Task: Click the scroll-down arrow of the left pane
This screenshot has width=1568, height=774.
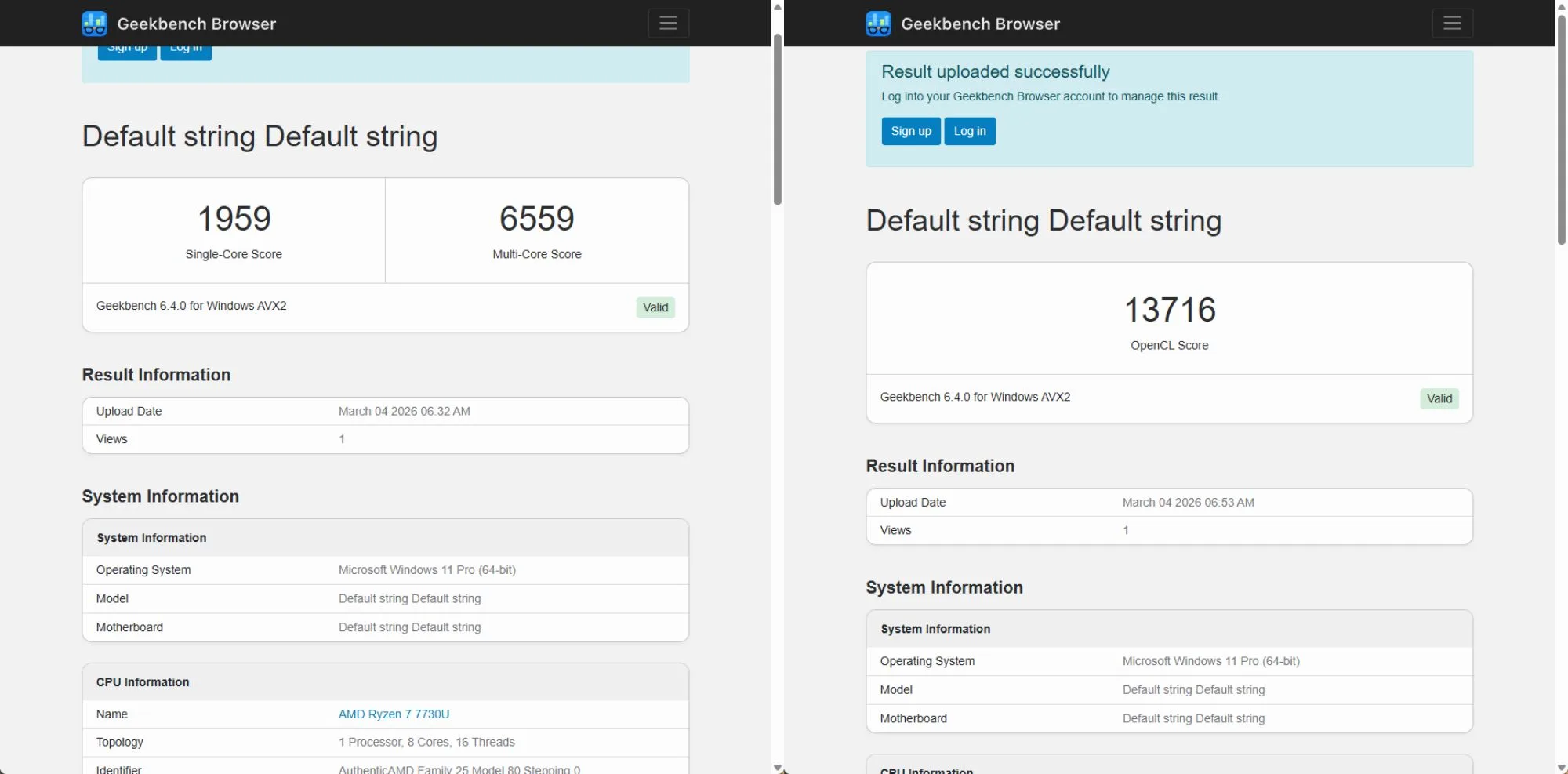Action: pyautogui.click(x=777, y=768)
